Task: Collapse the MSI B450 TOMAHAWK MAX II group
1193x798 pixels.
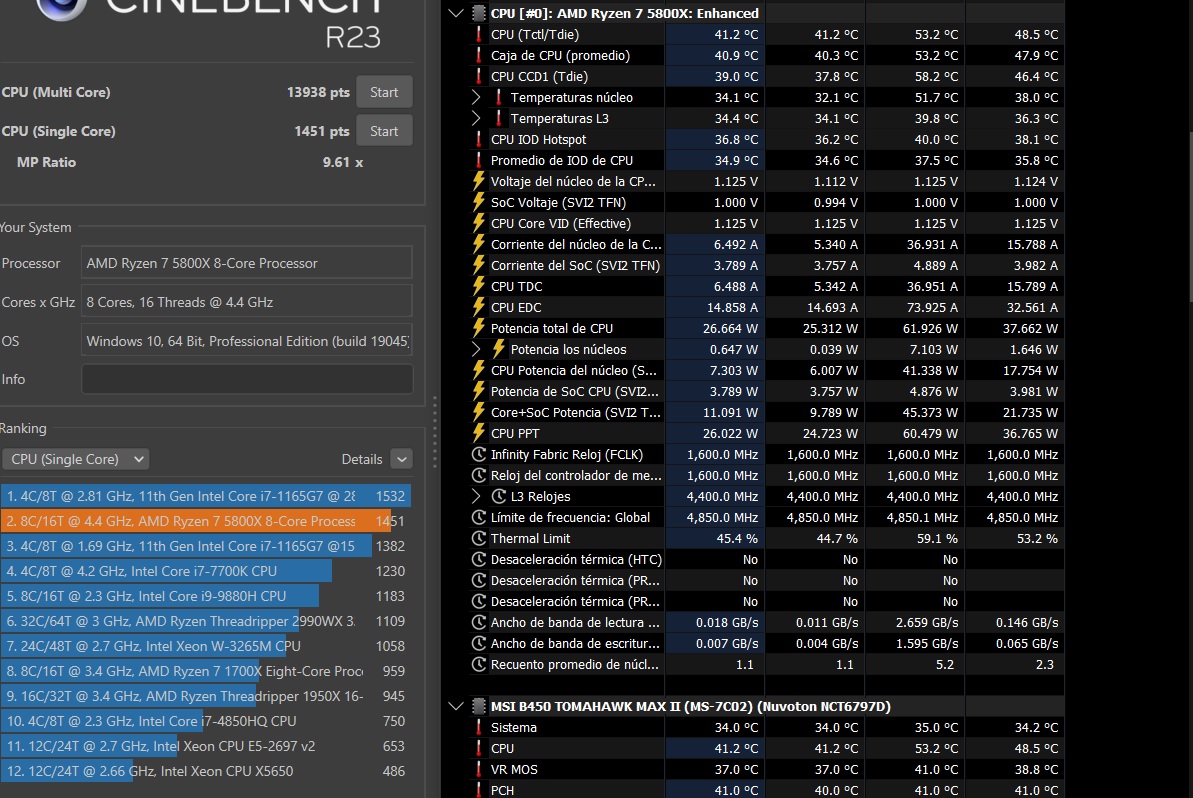Action: pyautogui.click(x=455, y=706)
